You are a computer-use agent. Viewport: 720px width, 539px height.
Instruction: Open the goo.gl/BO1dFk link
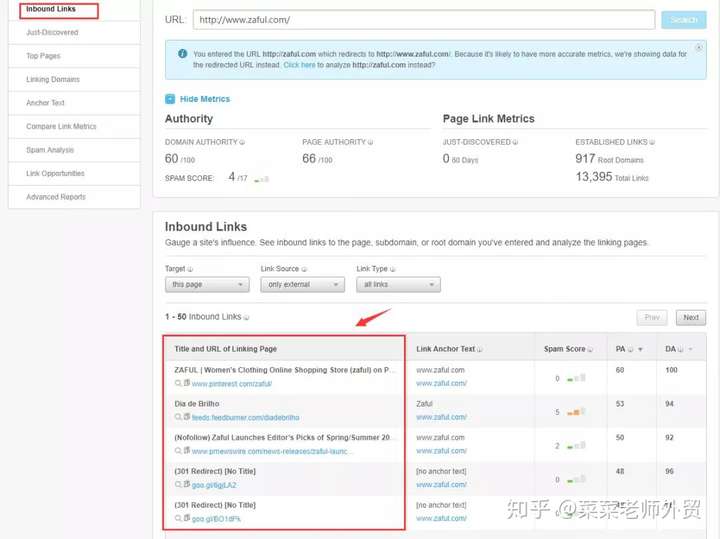pyautogui.click(x=216, y=519)
